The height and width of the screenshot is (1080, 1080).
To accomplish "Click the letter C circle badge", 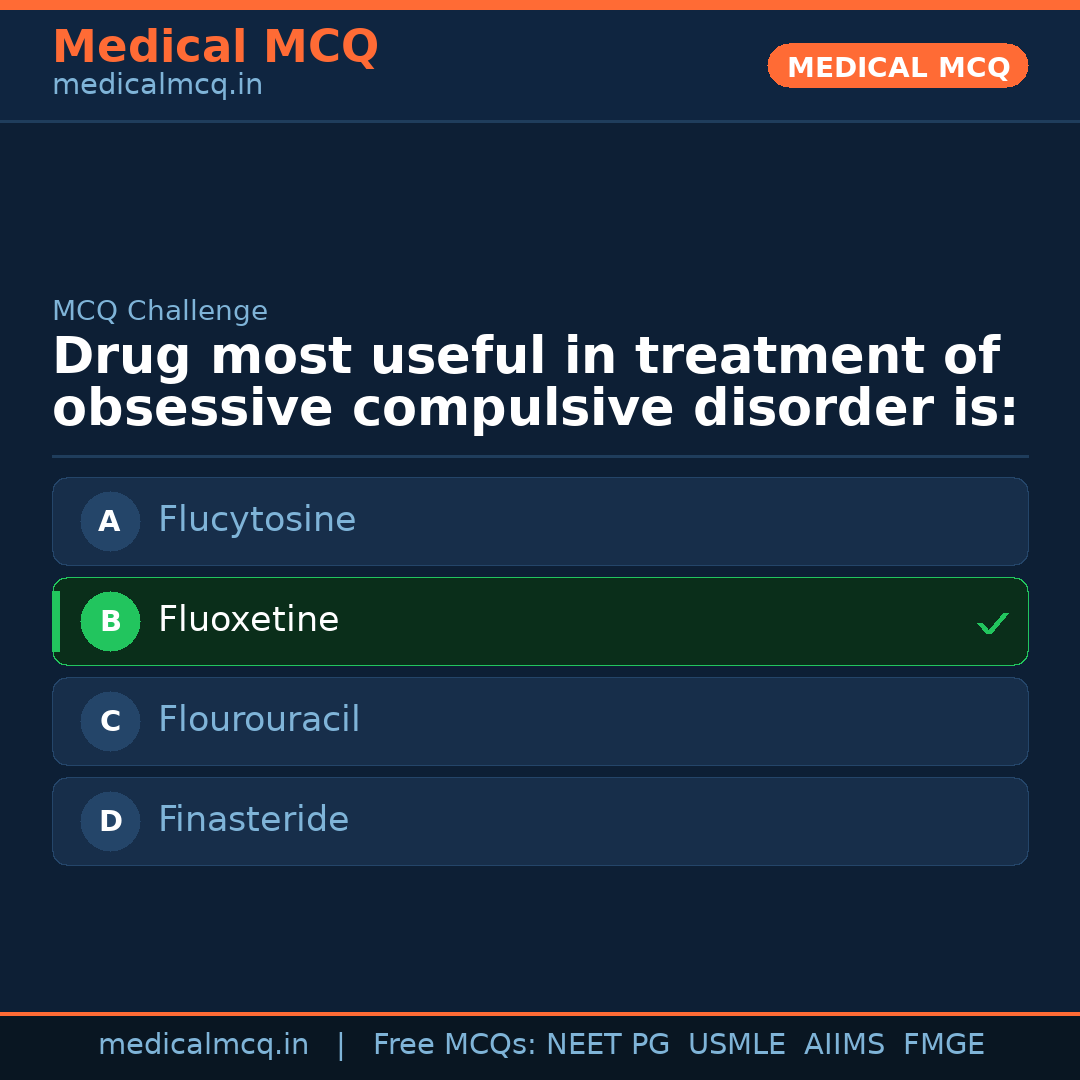I will click(110, 721).
